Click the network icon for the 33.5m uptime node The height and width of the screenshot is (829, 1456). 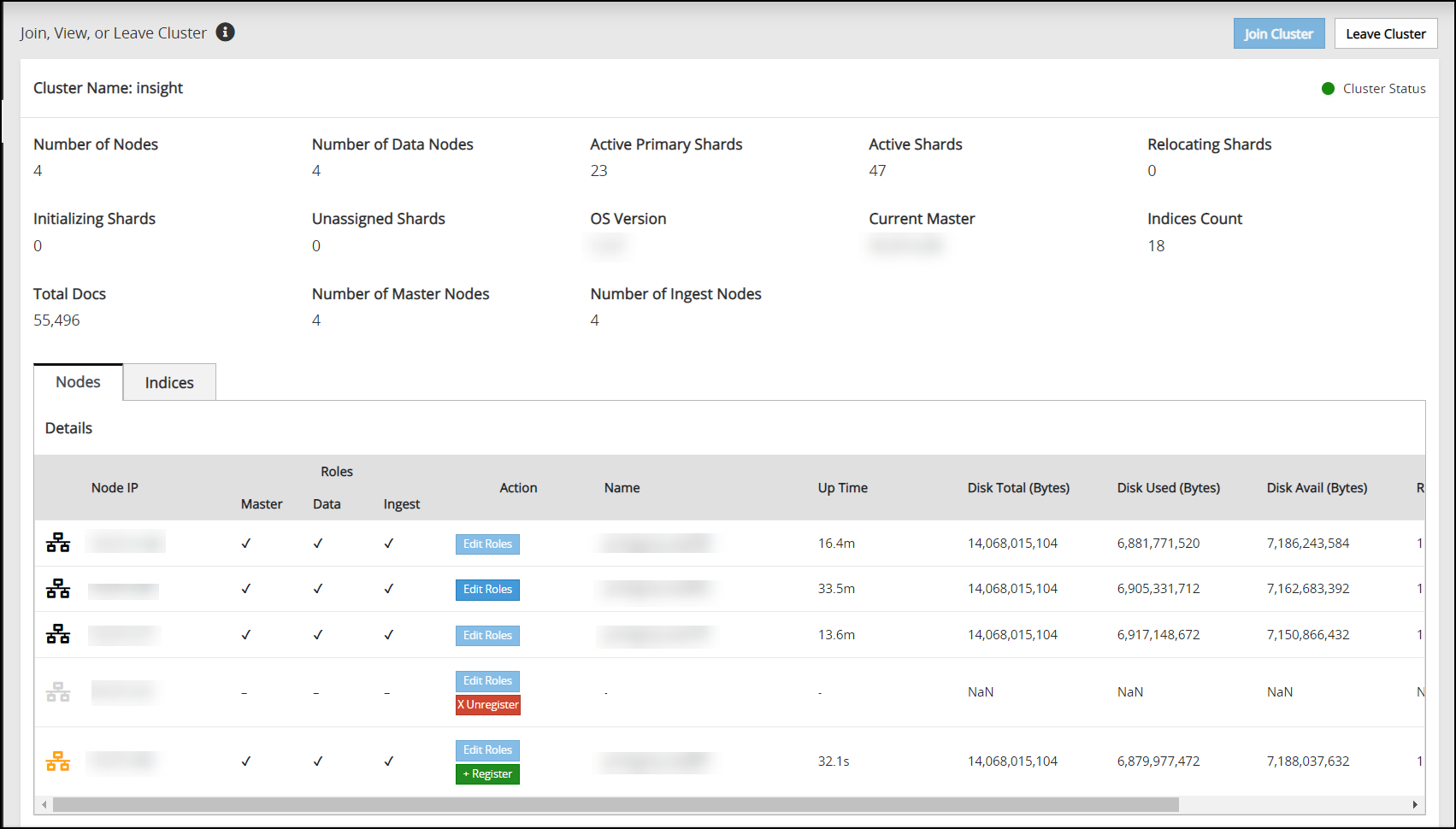[x=58, y=589]
